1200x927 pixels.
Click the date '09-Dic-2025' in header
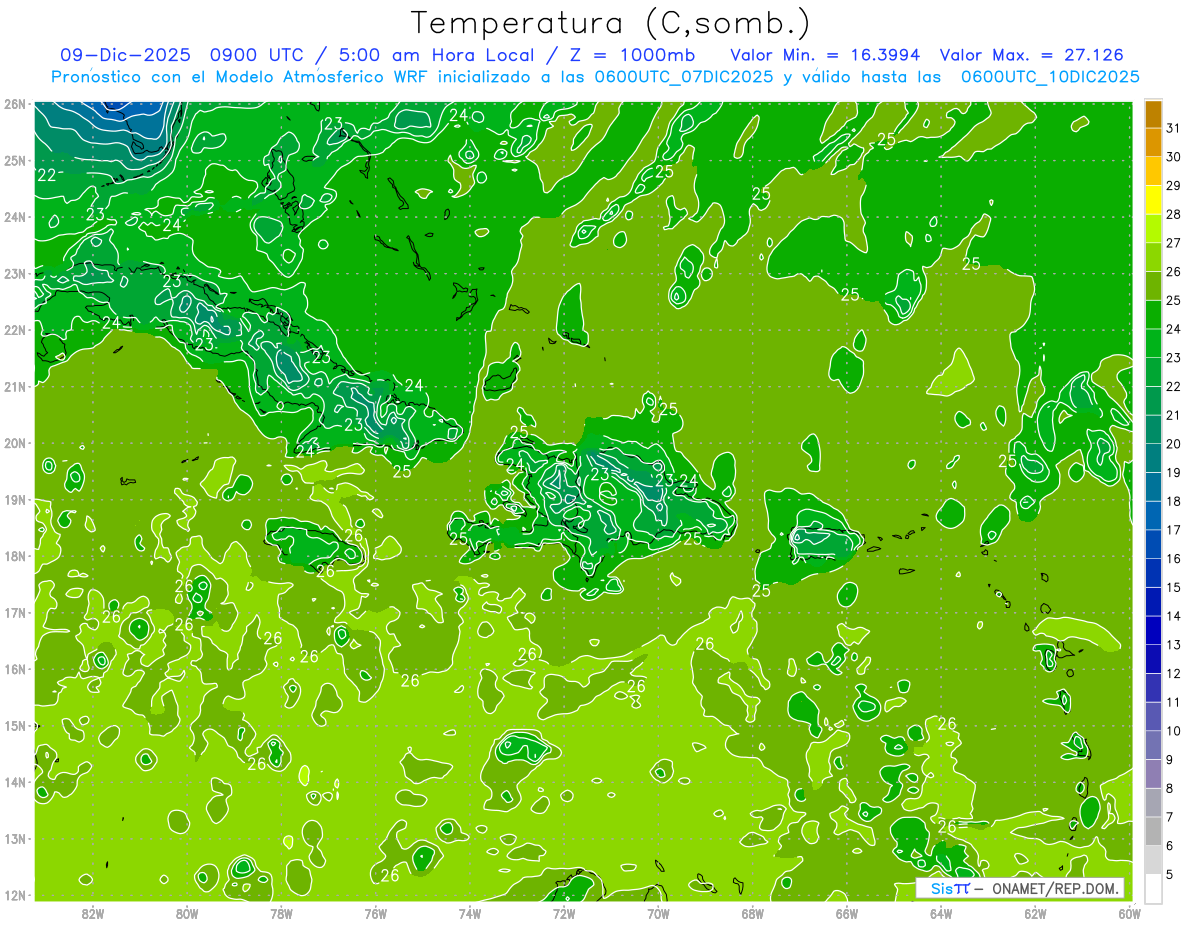(x=128, y=55)
